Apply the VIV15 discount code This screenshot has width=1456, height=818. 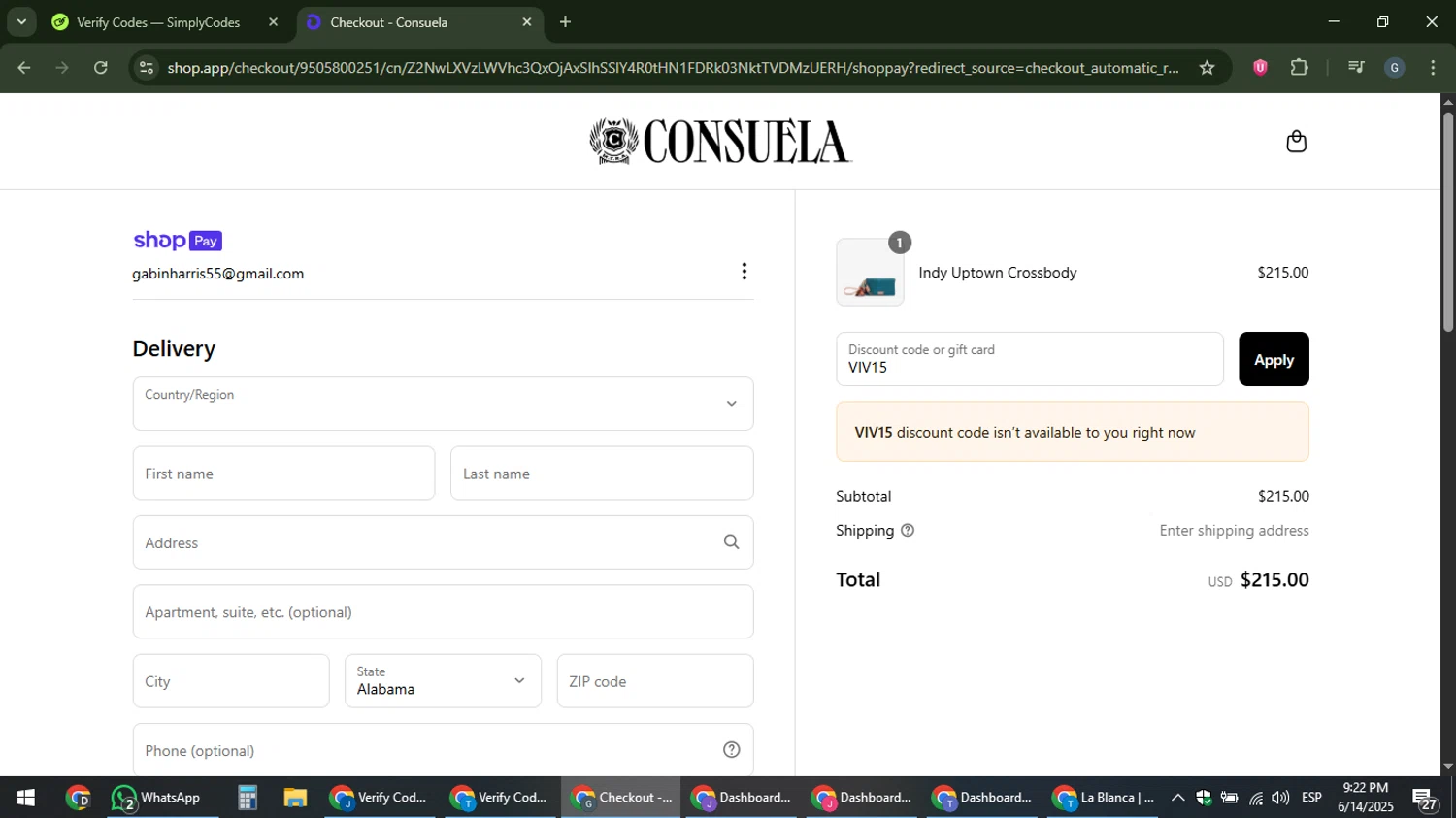[x=1274, y=359]
